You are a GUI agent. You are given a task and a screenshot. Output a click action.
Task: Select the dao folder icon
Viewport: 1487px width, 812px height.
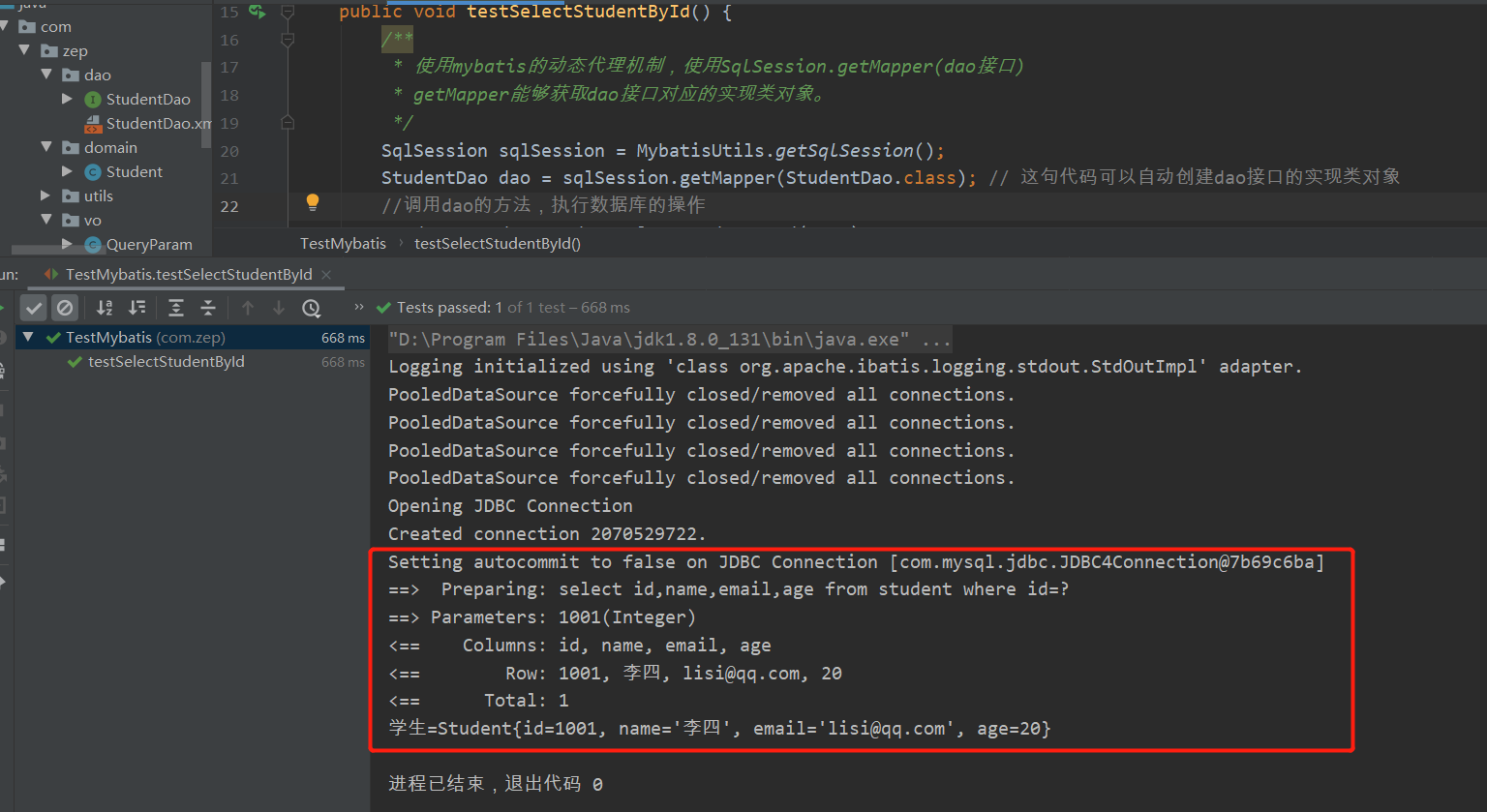pyautogui.click(x=71, y=75)
